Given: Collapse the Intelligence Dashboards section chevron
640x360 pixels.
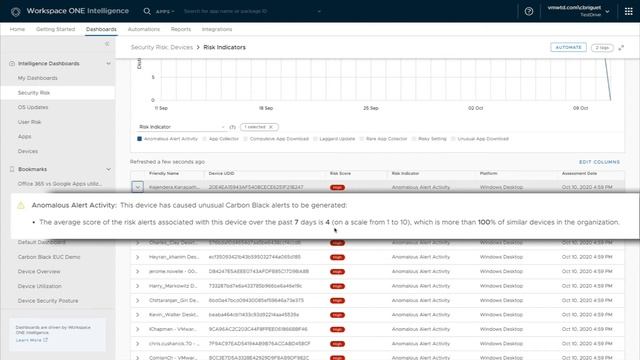Looking at the screenshot, I should 109,64.
